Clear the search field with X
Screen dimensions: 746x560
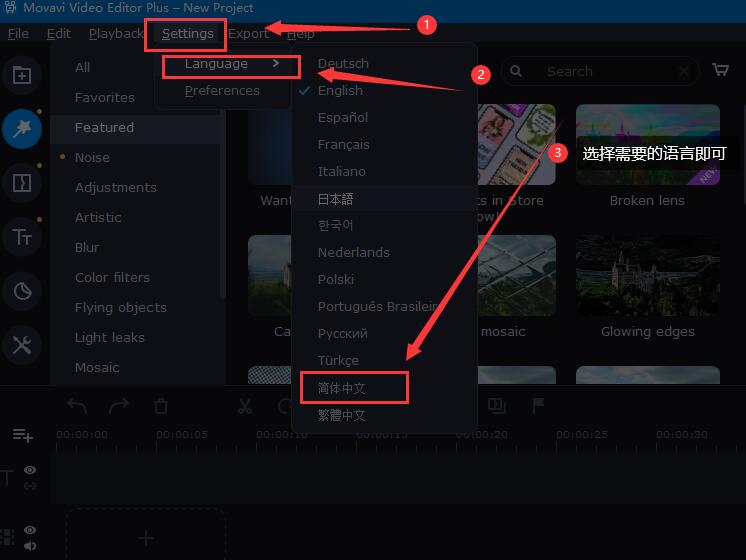pyautogui.click(x=684, y=71)
